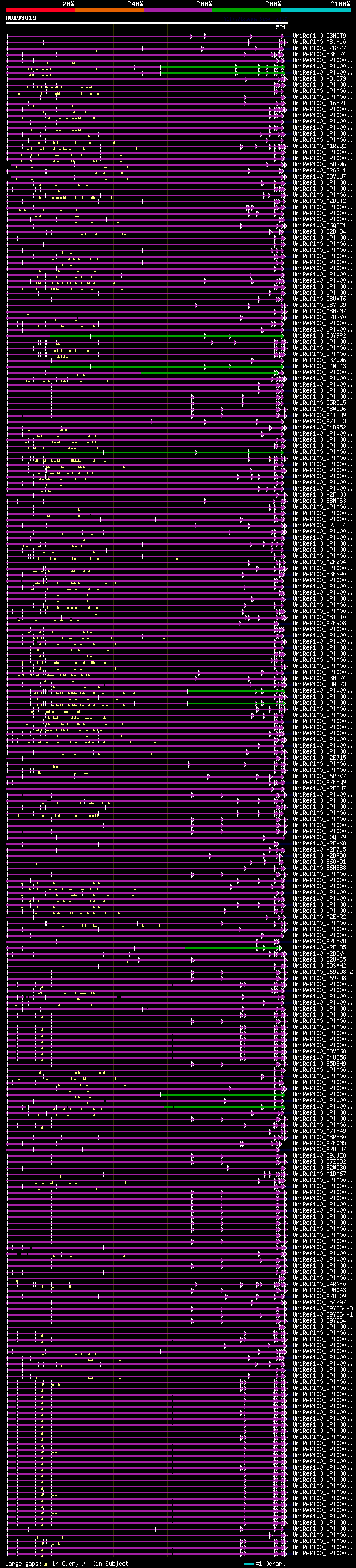Select hit label UniRef100_B8MPS3

(x=319, y=502)
